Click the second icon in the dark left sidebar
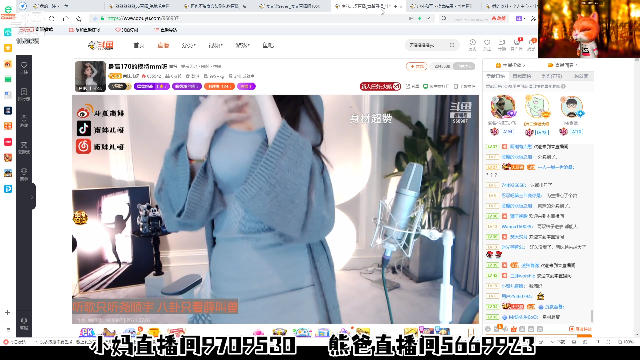The width and height of the screenshot is (640, 360). (x=24, y=92)
